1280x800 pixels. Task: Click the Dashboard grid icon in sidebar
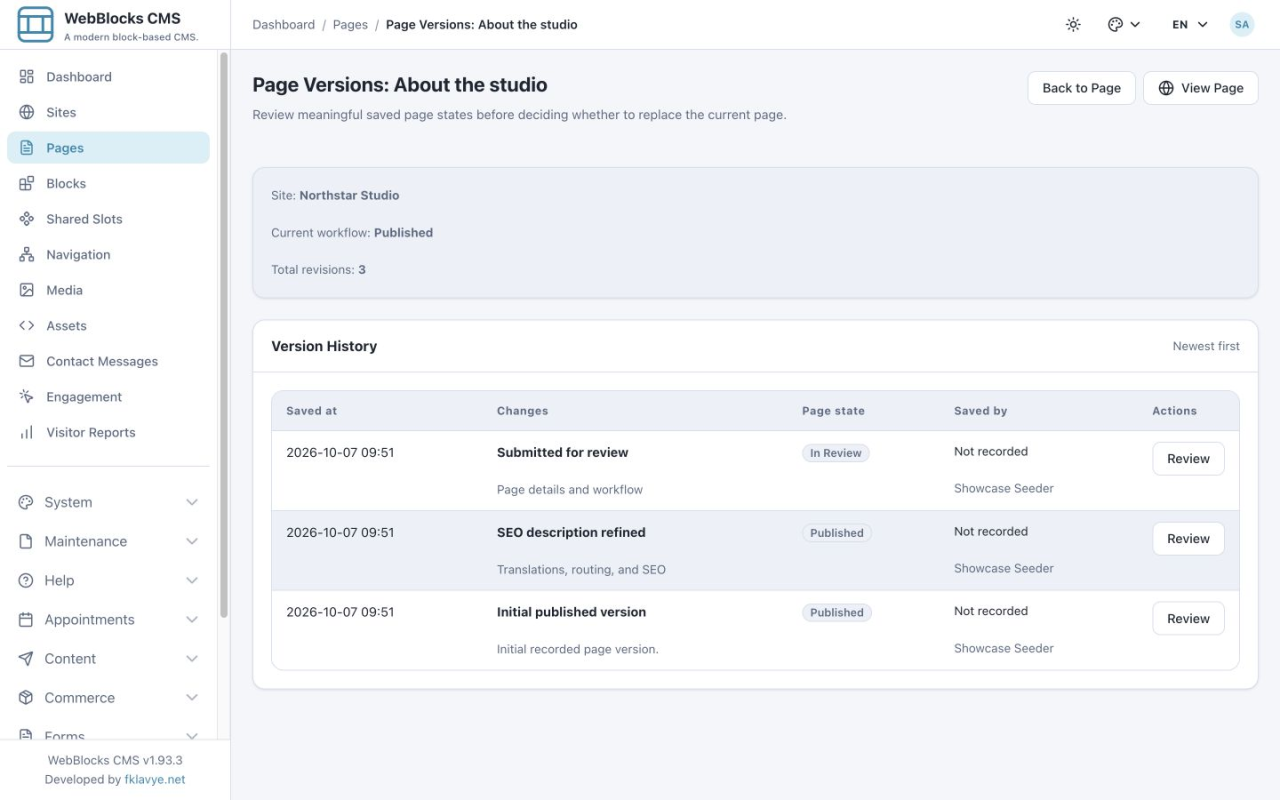click(x=27, y=76)
